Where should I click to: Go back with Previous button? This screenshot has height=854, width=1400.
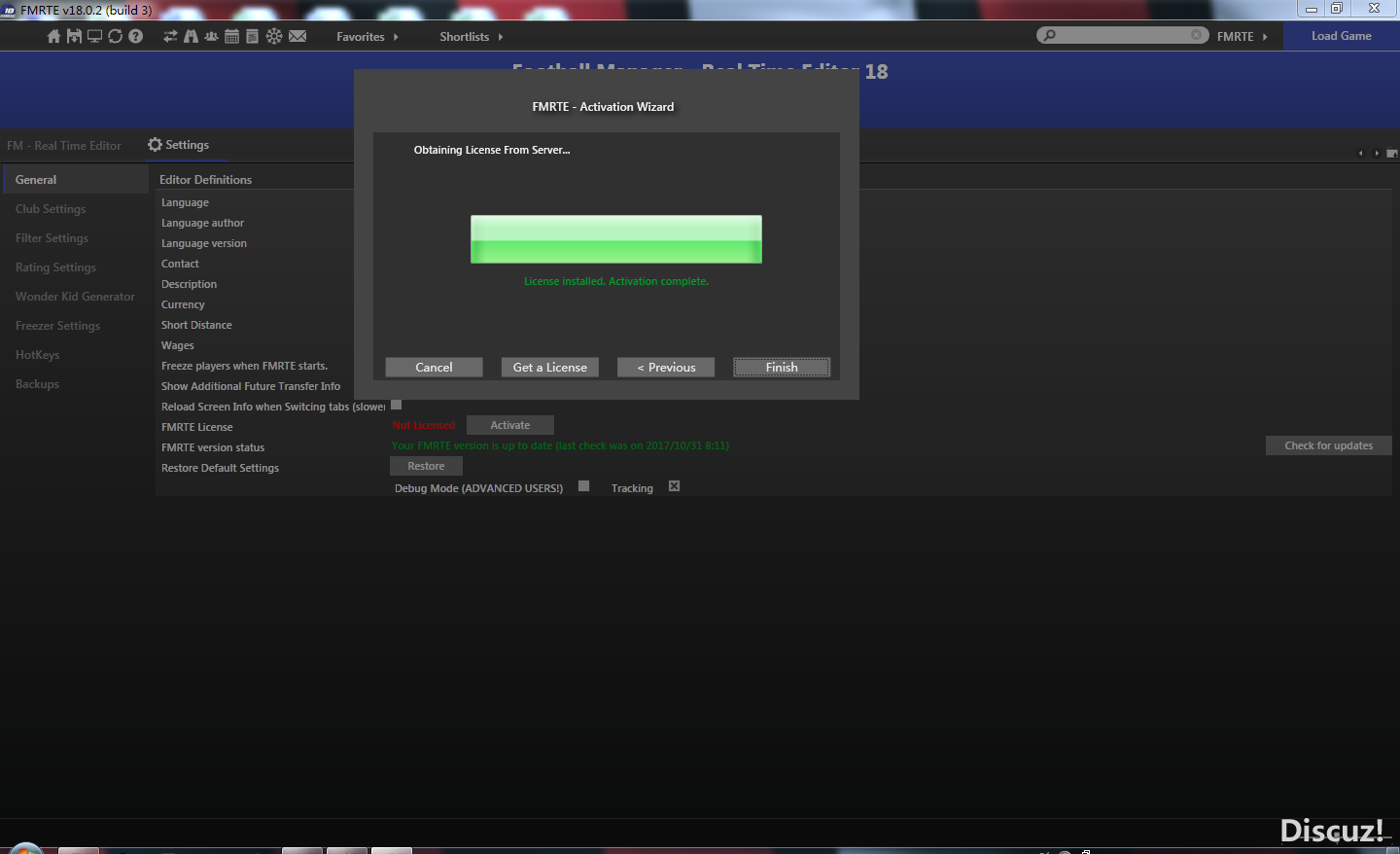coord(666,367)
